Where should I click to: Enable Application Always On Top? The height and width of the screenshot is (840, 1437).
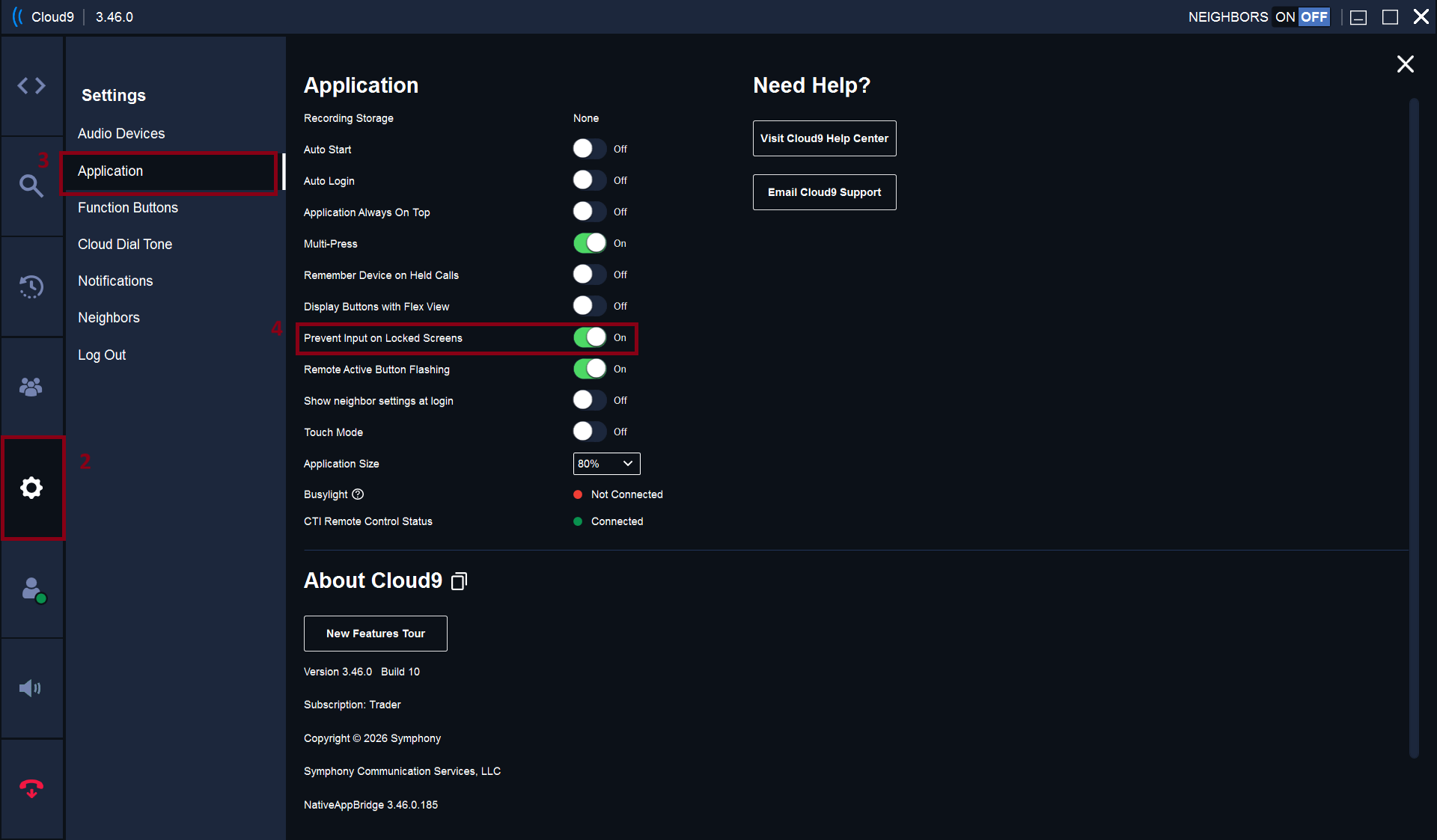pos(590,212)
